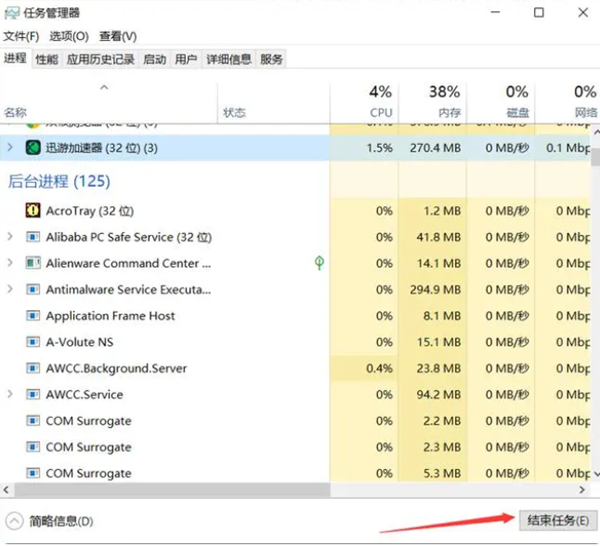This screenshot has height=546, width=600.
Task: Switch to the 用户 tab
Action: coord(186,59)
